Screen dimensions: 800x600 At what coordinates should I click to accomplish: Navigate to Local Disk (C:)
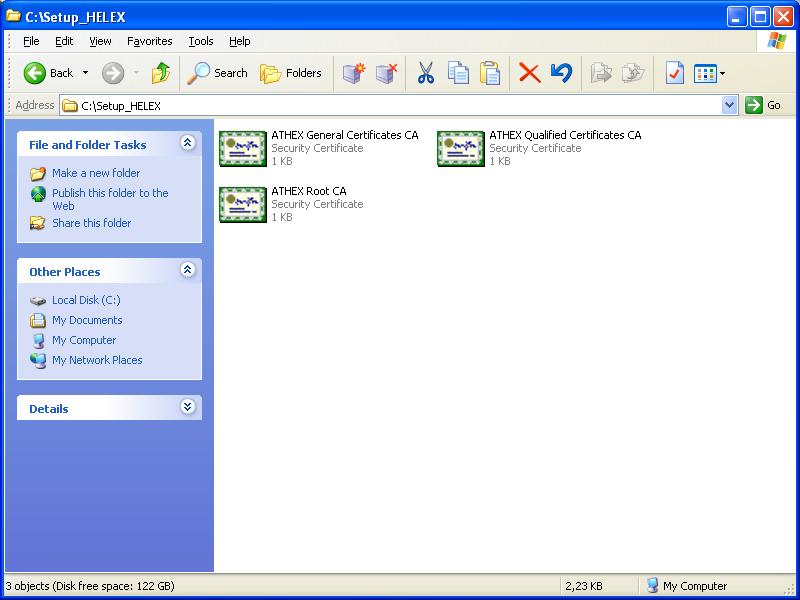86,301
